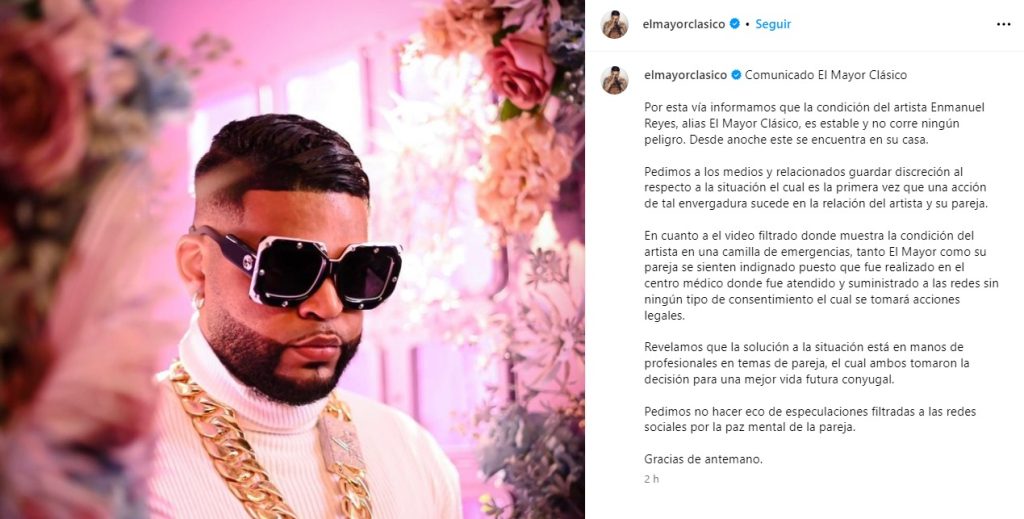The image size is (1024, 519).
Task: Click the elmayorclasico username in the caption
Action: pos(685,75)
